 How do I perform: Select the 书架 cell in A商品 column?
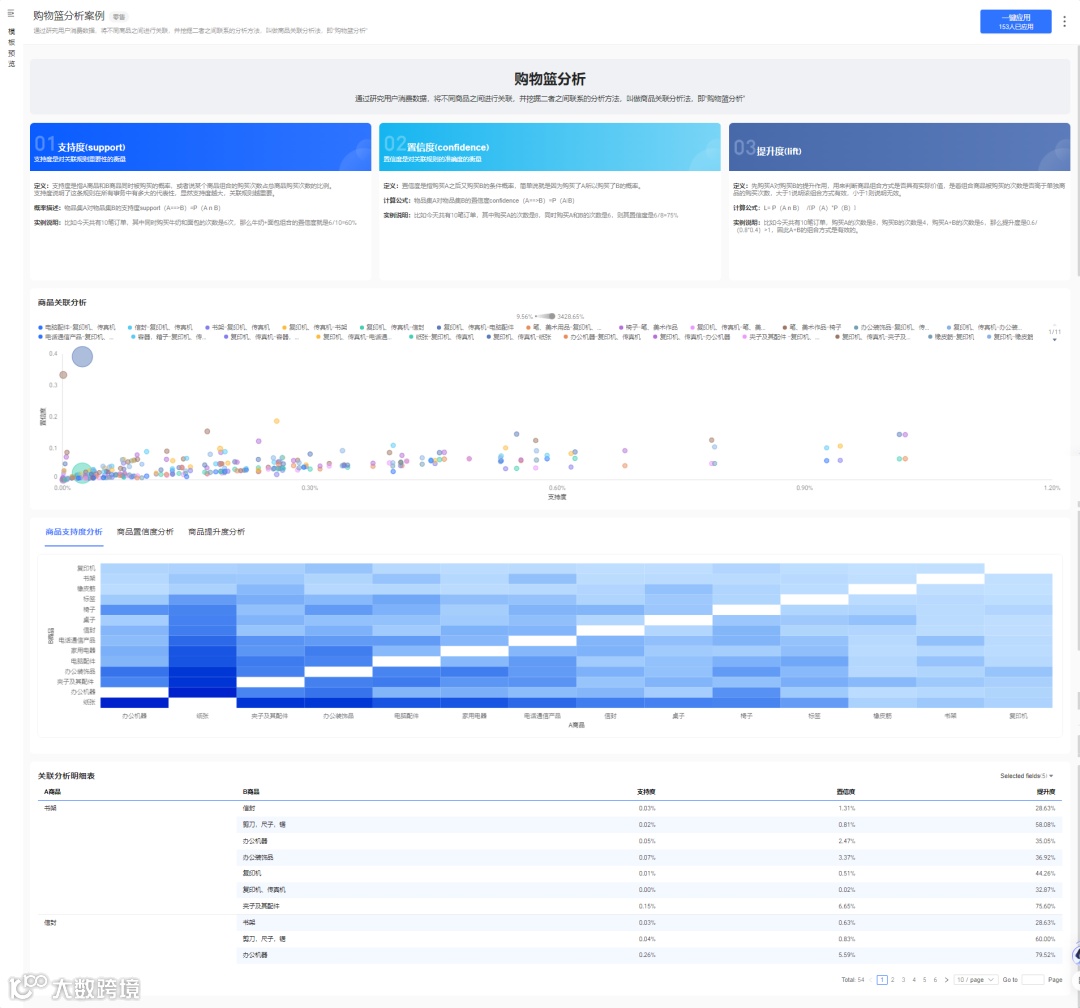point(50,808)
